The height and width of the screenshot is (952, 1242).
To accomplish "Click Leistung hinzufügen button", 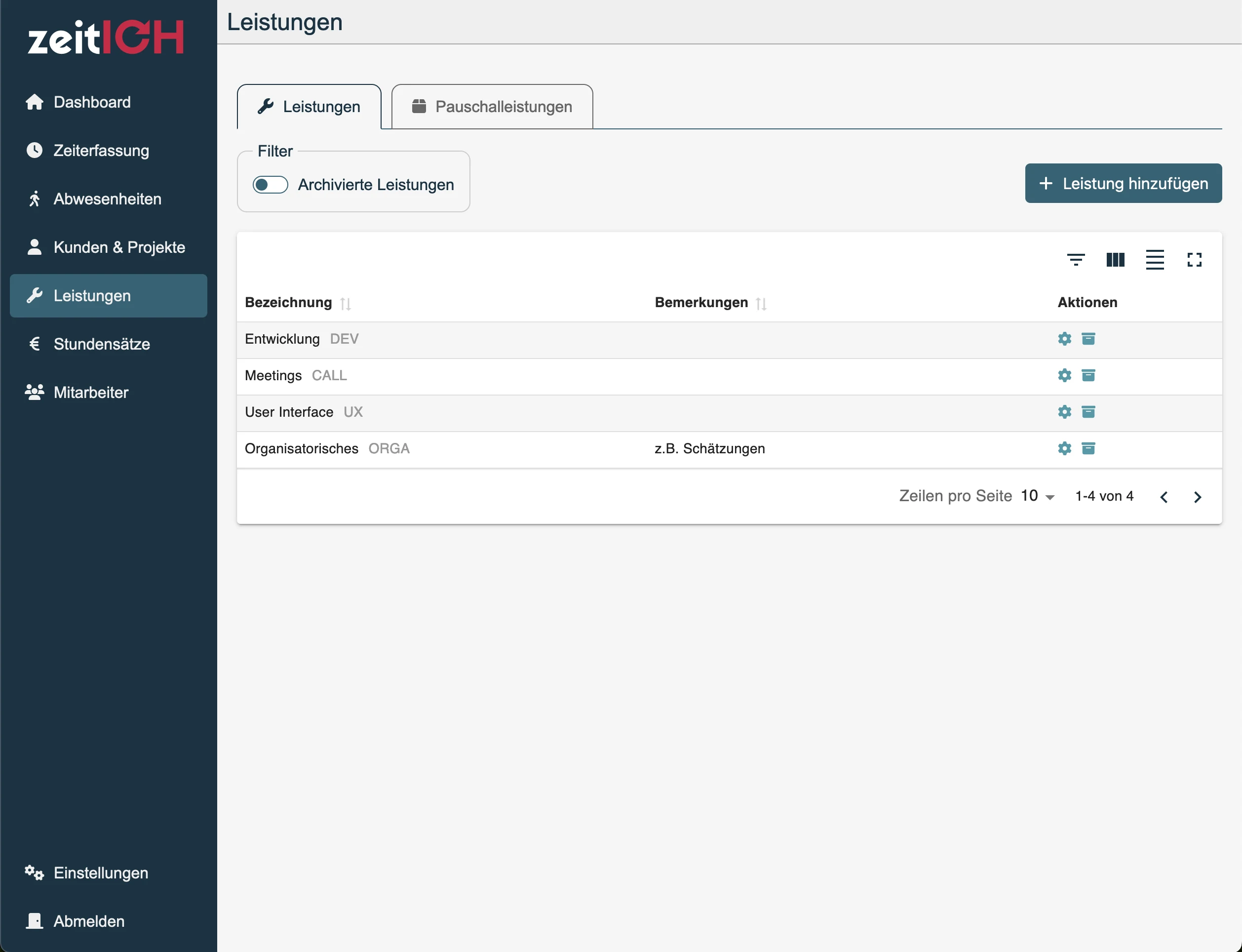I will 1123,184.
